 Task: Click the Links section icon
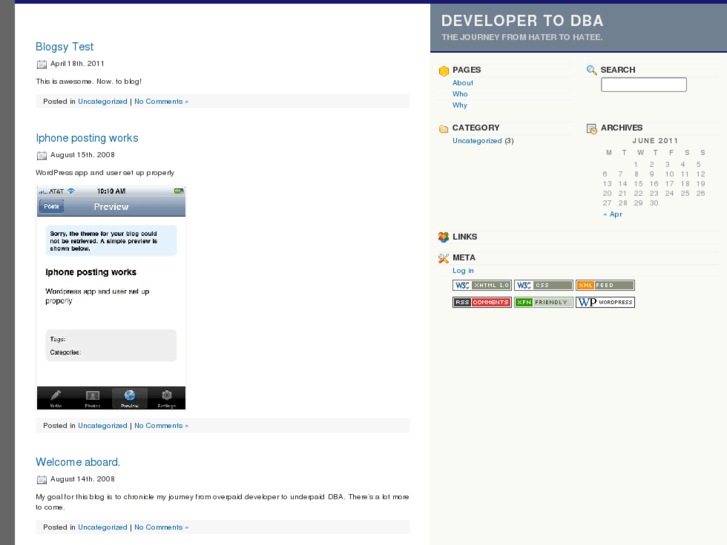(x=444, y=237)
